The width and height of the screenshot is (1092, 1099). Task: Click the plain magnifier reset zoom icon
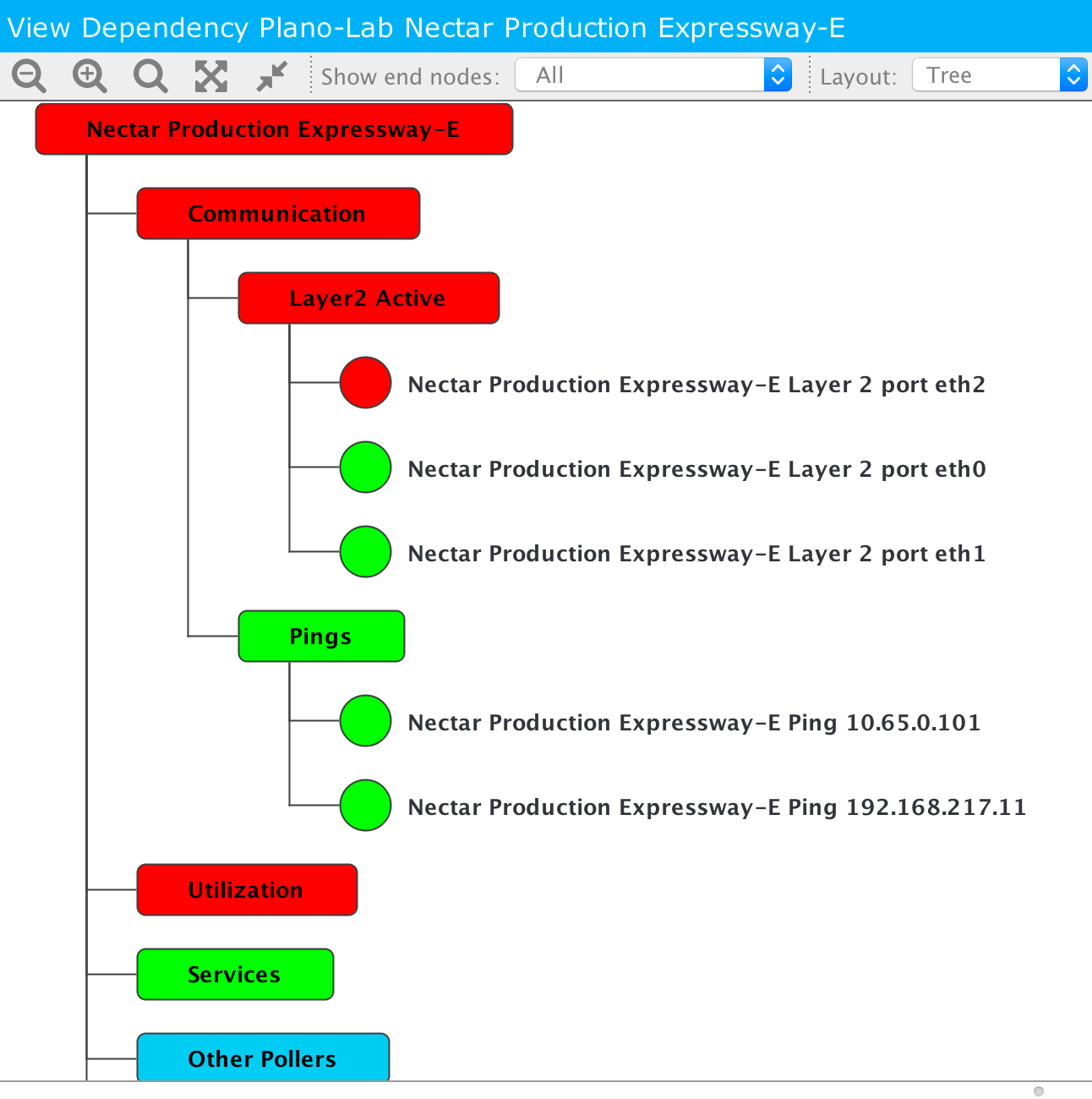coord(150,76)
